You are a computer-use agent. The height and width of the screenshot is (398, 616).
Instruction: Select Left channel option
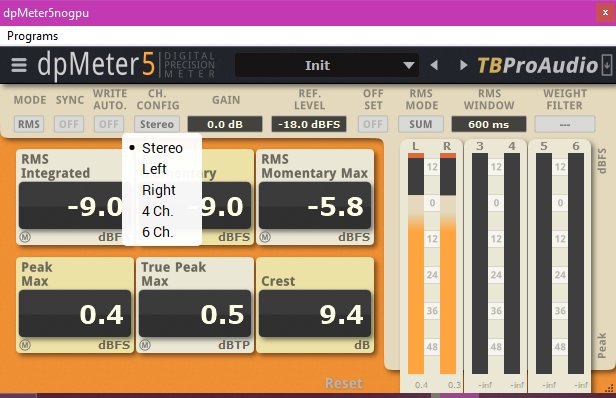(x=162, y=169)
